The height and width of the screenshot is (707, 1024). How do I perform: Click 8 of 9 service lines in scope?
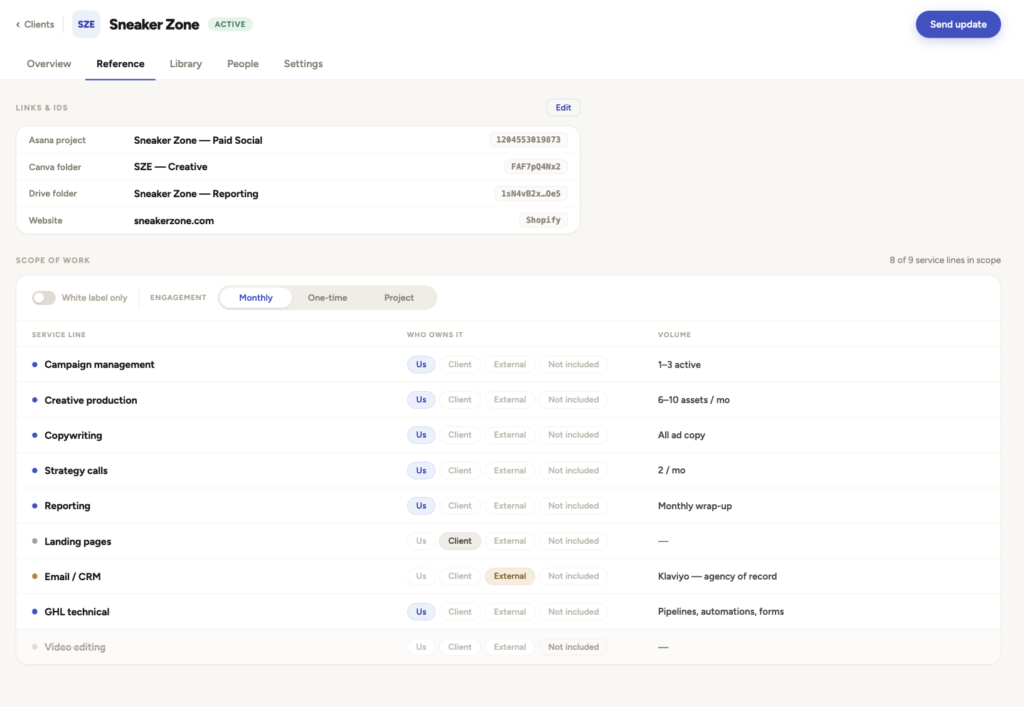(945, 260)
